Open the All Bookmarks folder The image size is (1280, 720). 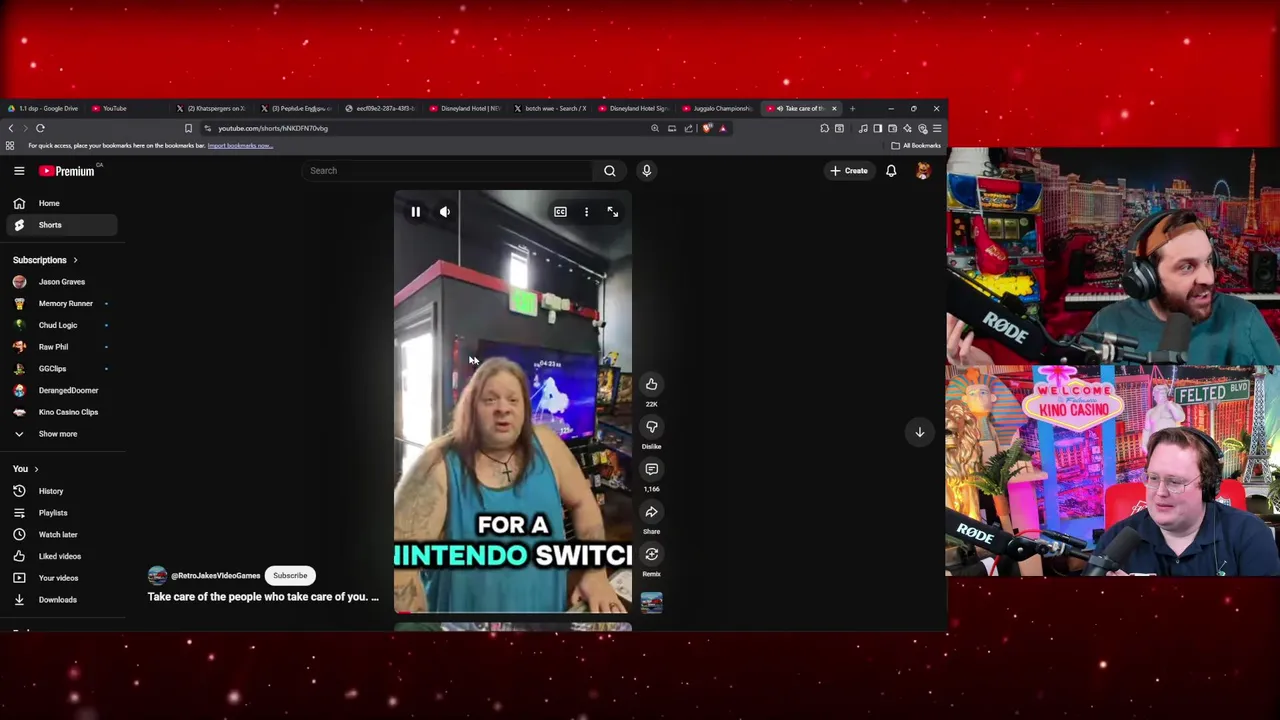pyautogui.click(x=916, y=146)
